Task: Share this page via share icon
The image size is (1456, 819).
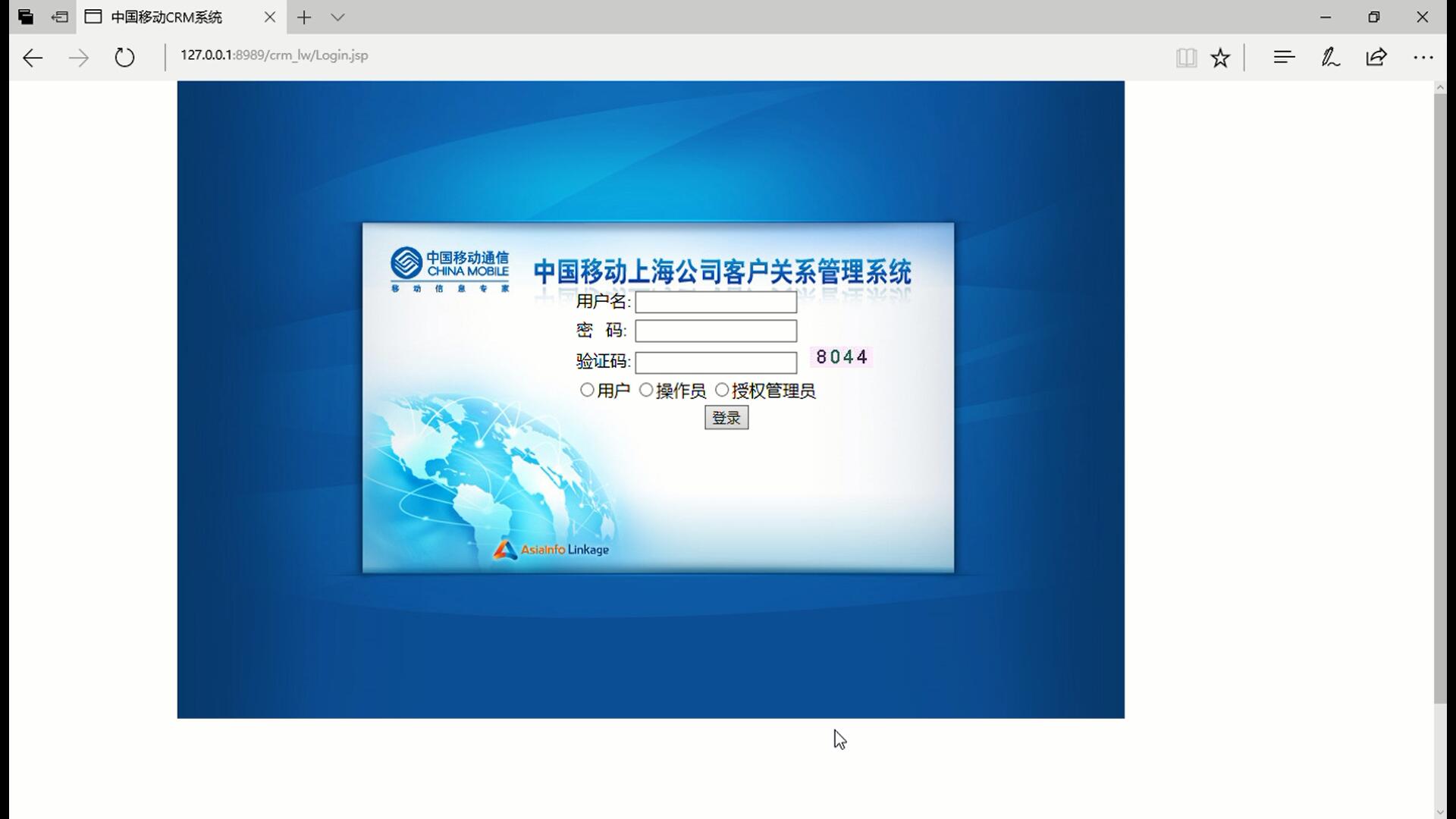Action: point(1376,57)
